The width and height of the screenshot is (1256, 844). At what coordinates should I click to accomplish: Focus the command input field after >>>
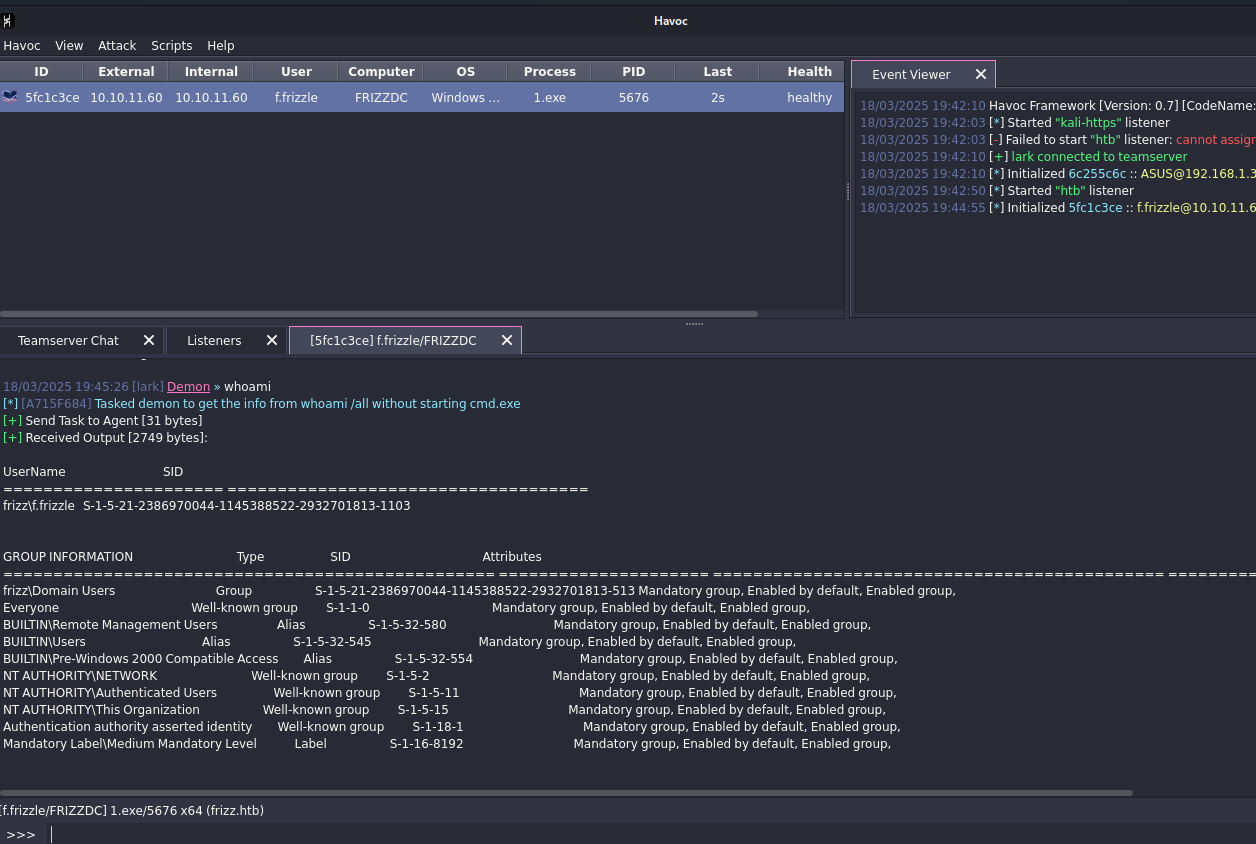click(x=650, y=834)
